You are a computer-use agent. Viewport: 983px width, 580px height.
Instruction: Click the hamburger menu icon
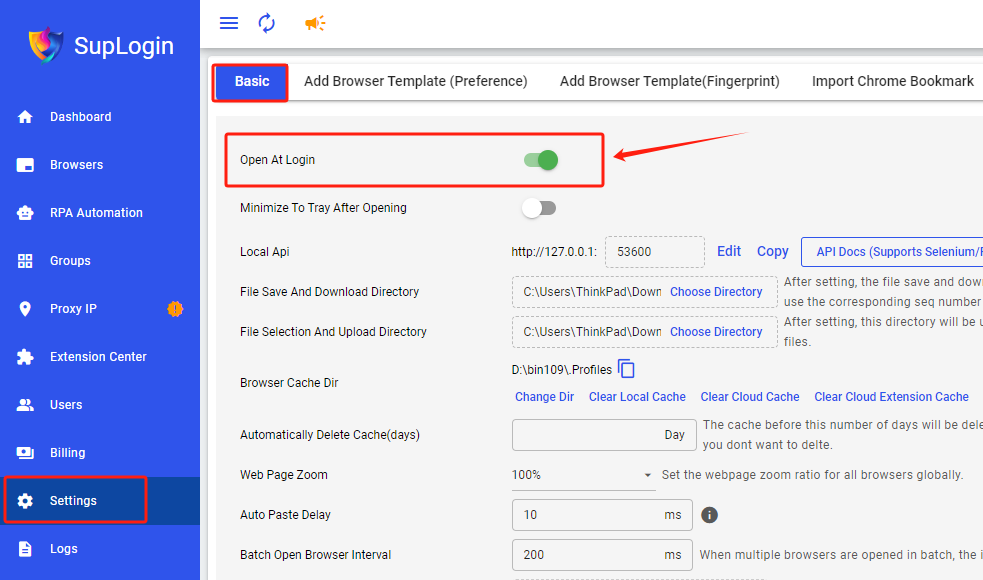[x=229, y=23]
